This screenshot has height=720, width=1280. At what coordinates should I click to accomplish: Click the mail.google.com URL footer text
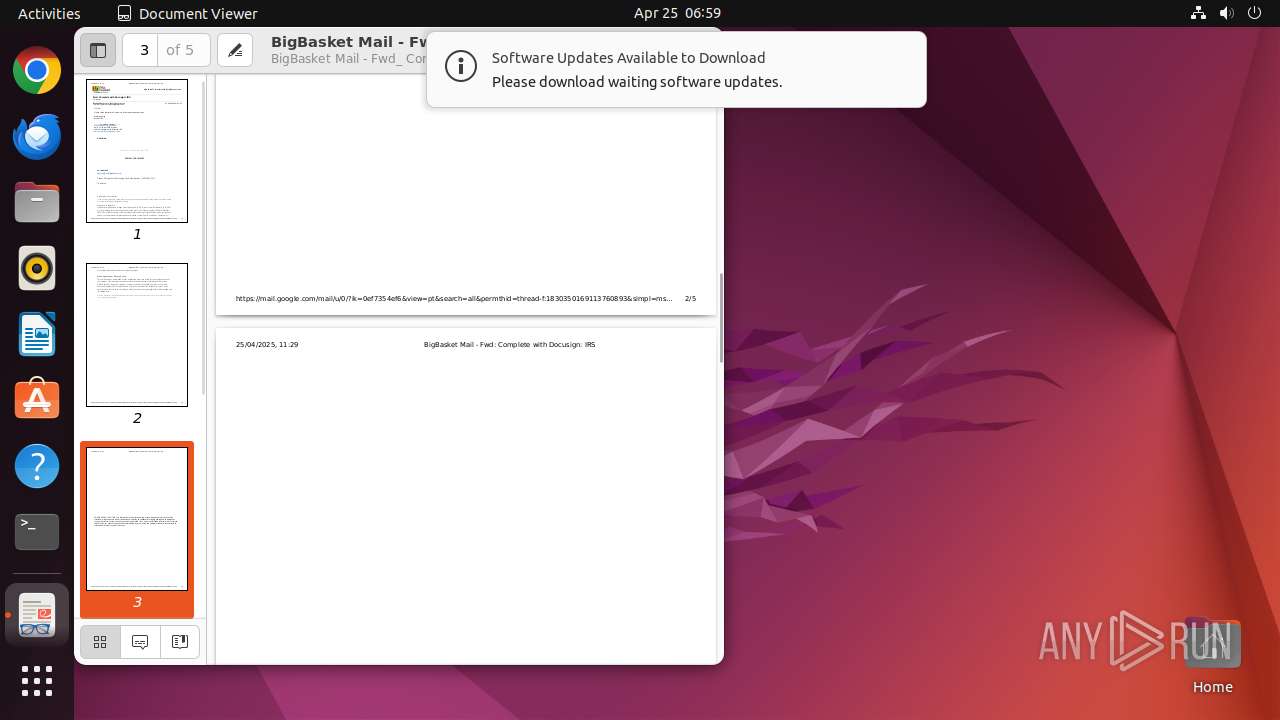pos(454,299)
